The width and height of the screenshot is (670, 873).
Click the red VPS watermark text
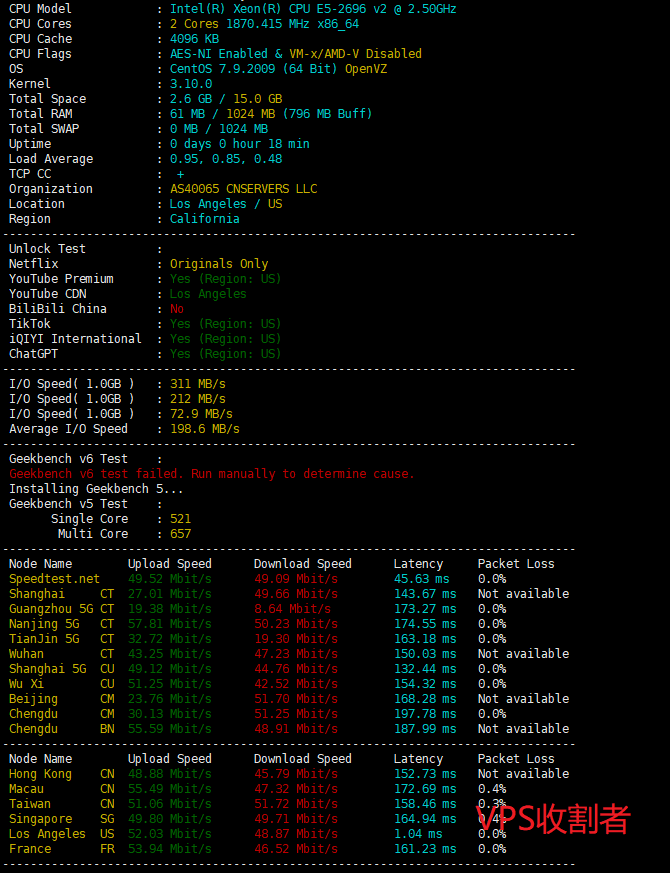click(x=552, y=819)
